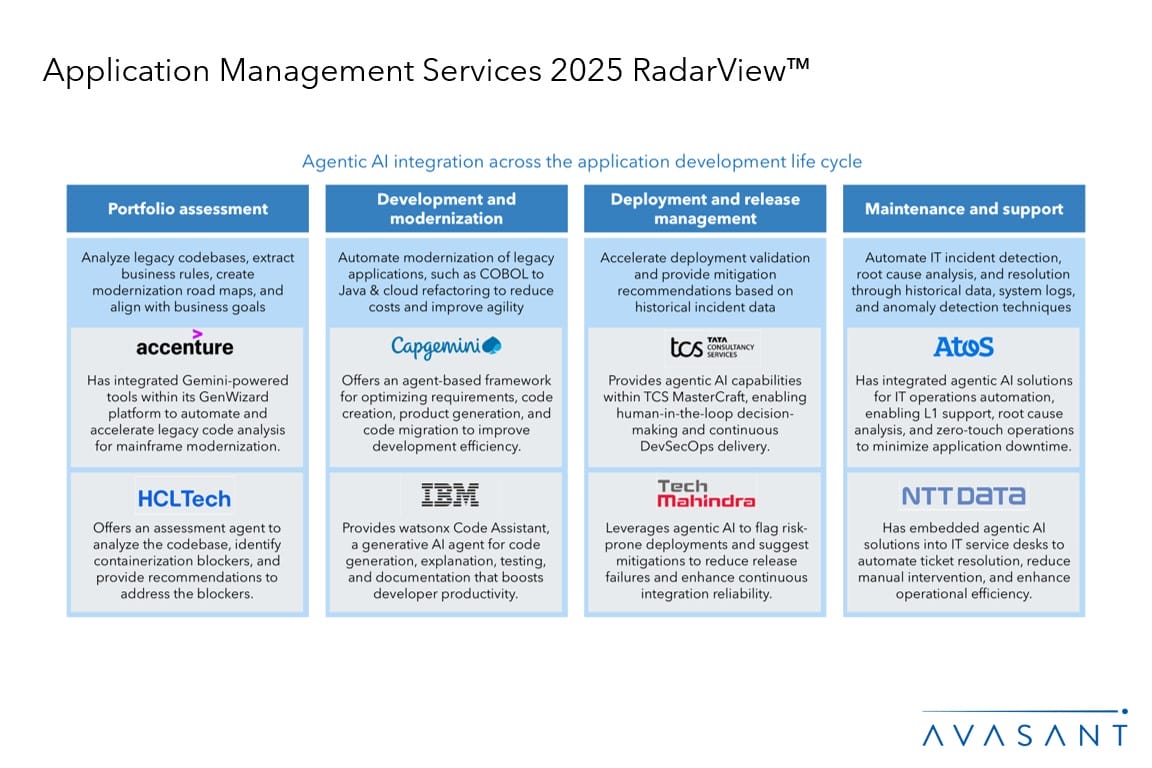Click the TCS Tata Consultancy Services logo
Screen dimensions: 1152x768
pyautogui.click(x=712, y=347)
